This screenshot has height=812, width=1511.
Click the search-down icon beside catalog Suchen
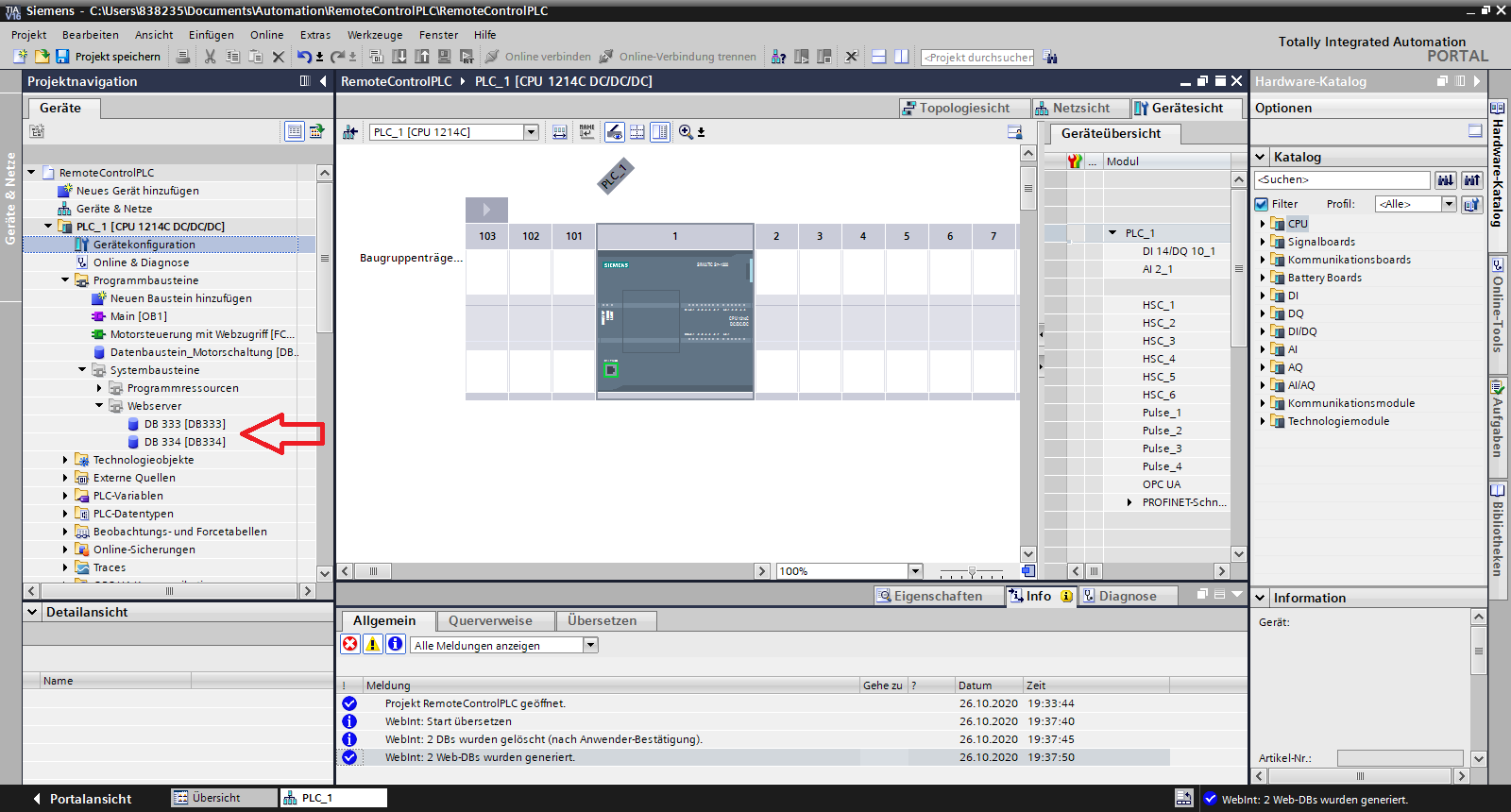click(1446, 179)
